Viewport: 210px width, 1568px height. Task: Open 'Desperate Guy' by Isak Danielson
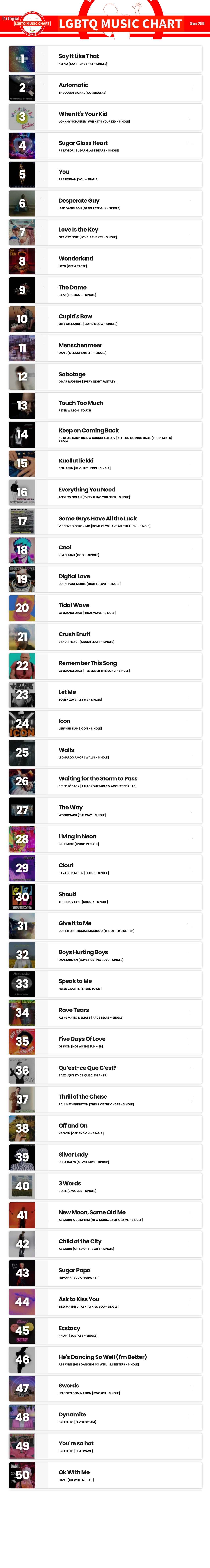tap(79, 200)
